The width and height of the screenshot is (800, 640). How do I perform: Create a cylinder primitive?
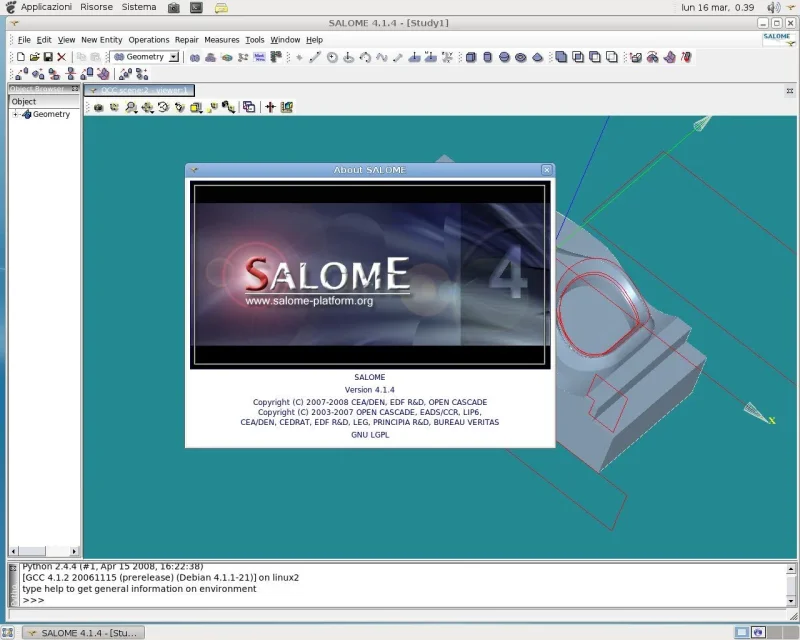tap(488, 58)
